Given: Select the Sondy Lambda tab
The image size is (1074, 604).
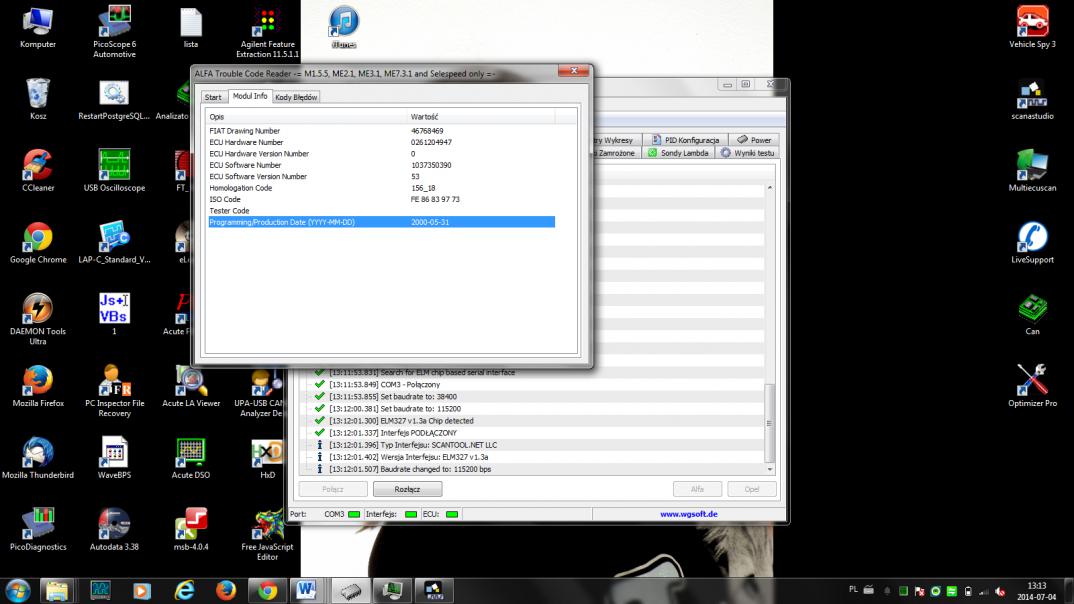Looking at the screenshot, I should [x=678, y=153].
